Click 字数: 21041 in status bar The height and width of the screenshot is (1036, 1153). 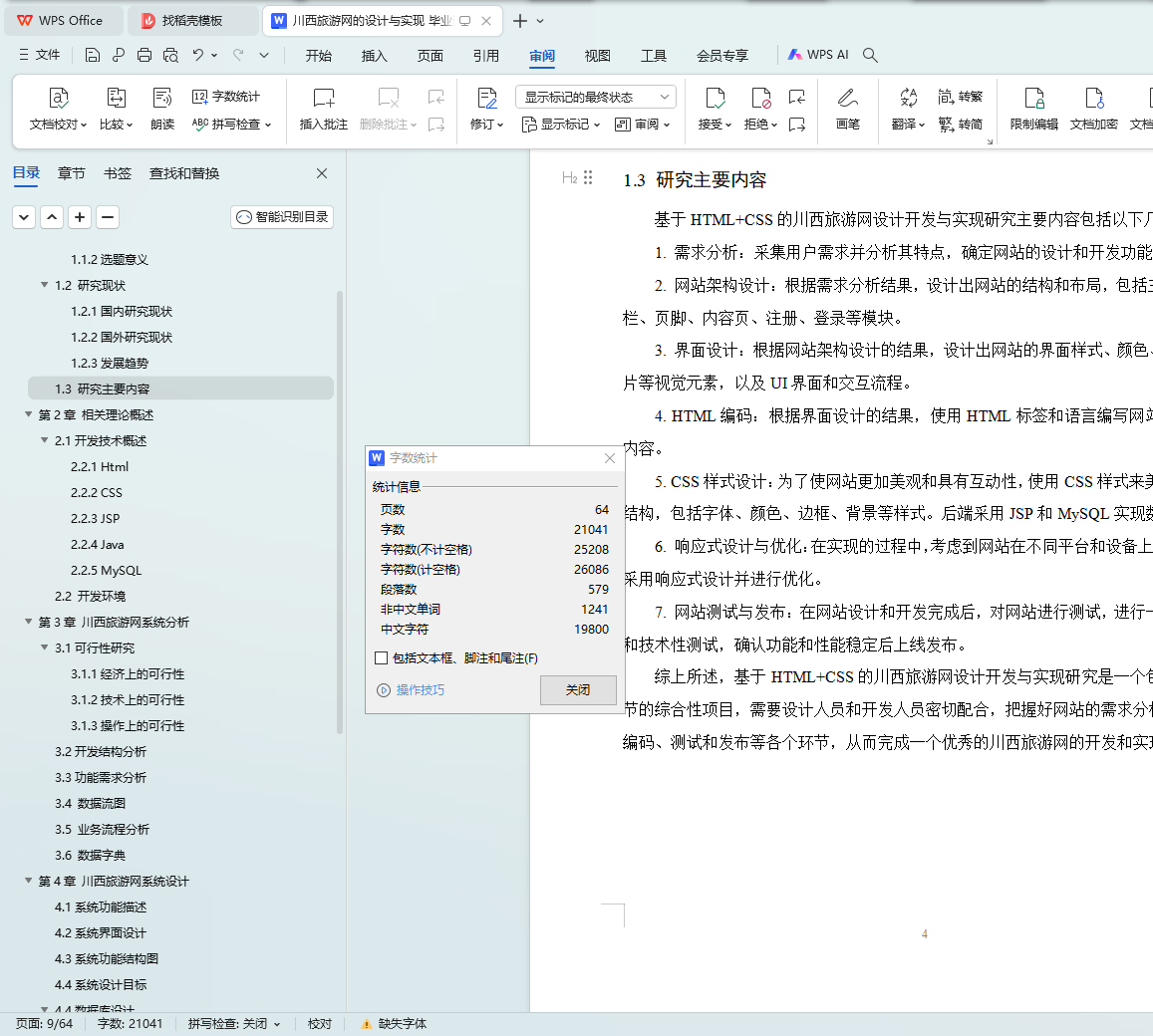[x=130, y=1023]
